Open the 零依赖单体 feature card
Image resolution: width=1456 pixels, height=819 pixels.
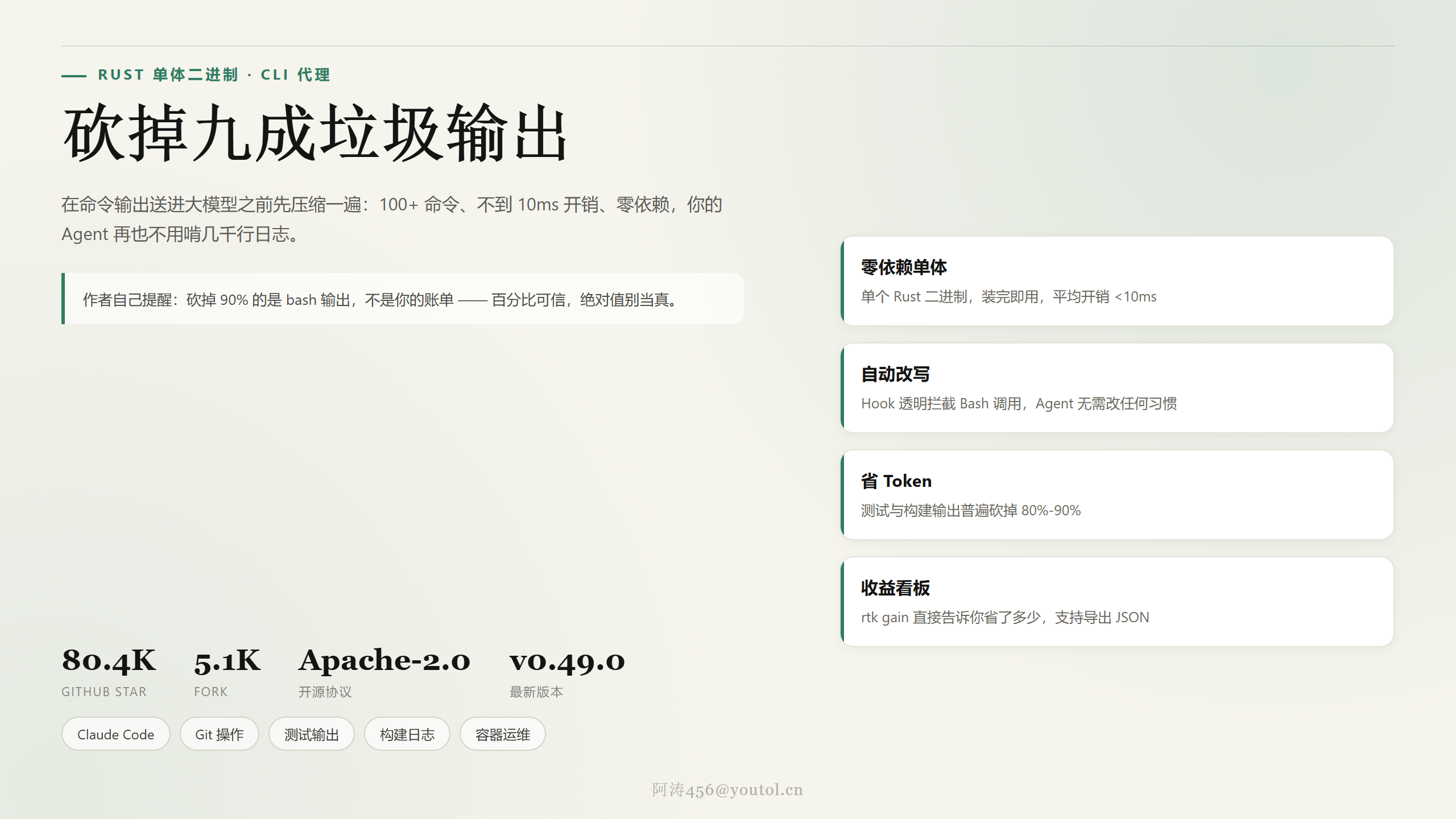pyautogui.click(x=1117, y=281)
